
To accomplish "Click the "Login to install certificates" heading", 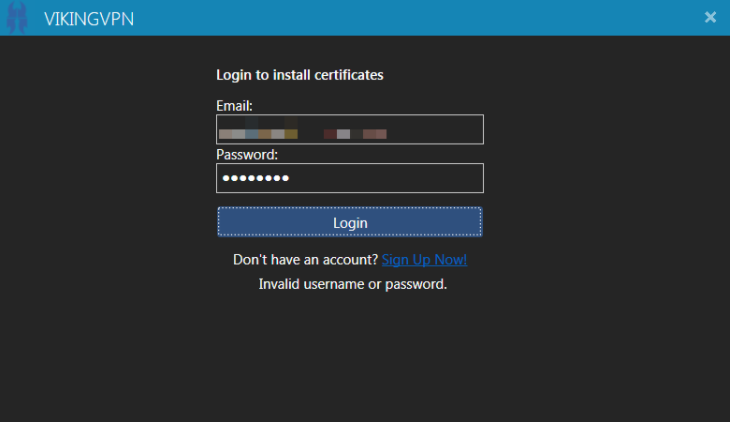I will tap(299, 75).
